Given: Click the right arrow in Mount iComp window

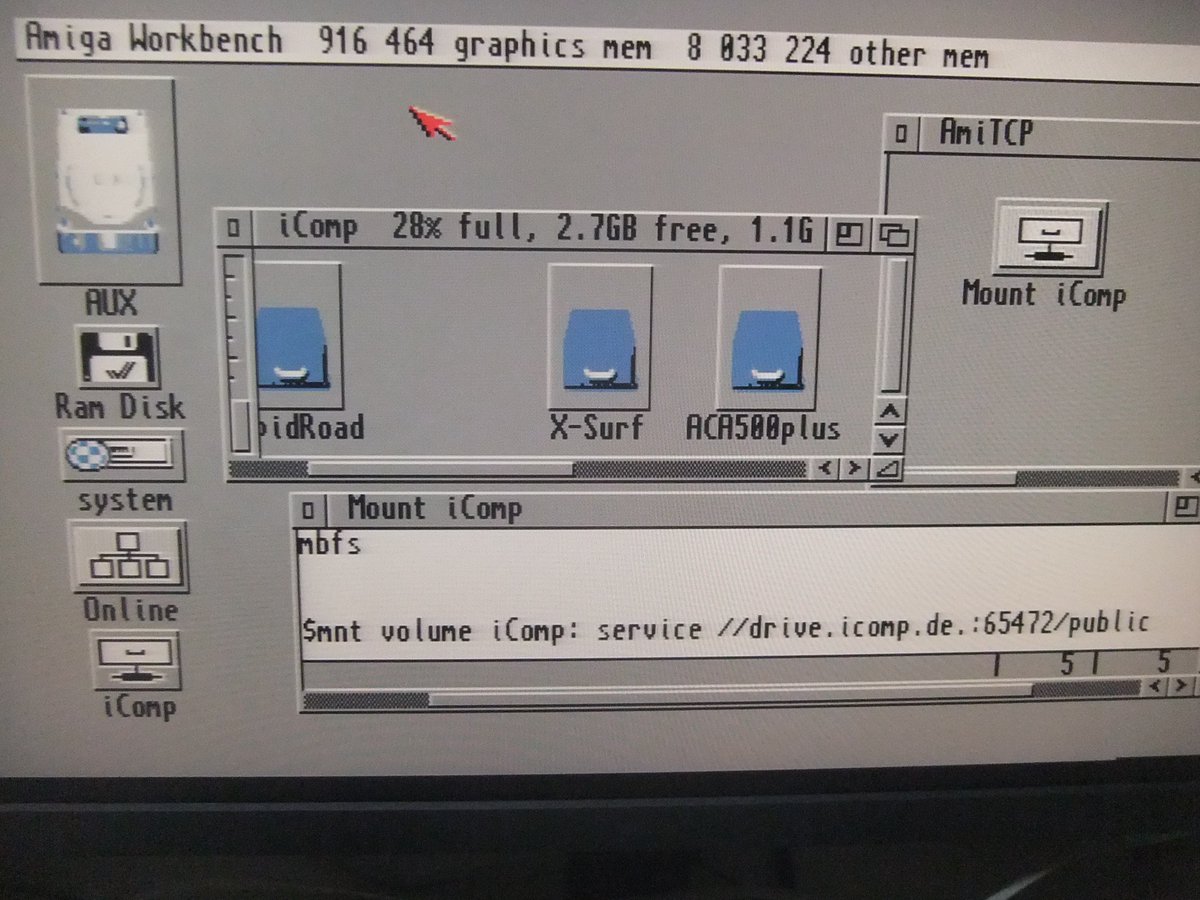Looking at the screenshot, I should (1182, 686).
